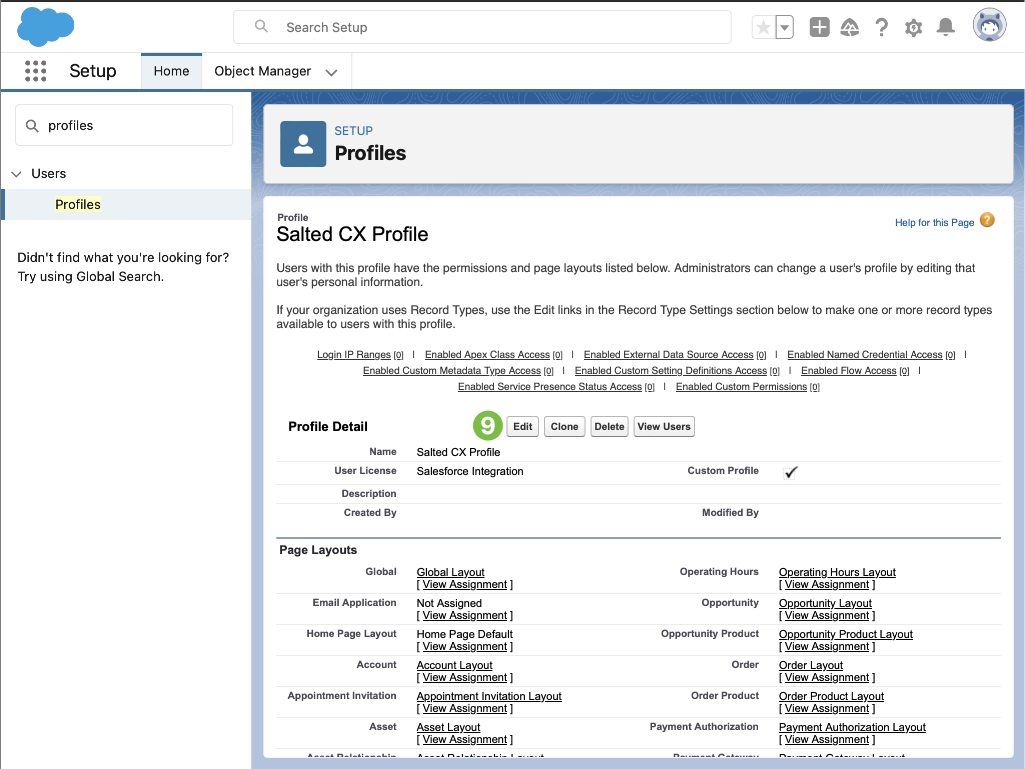Open the Setup gear icon
This screenshot has width=1025, height=769.
pos(913,28)
